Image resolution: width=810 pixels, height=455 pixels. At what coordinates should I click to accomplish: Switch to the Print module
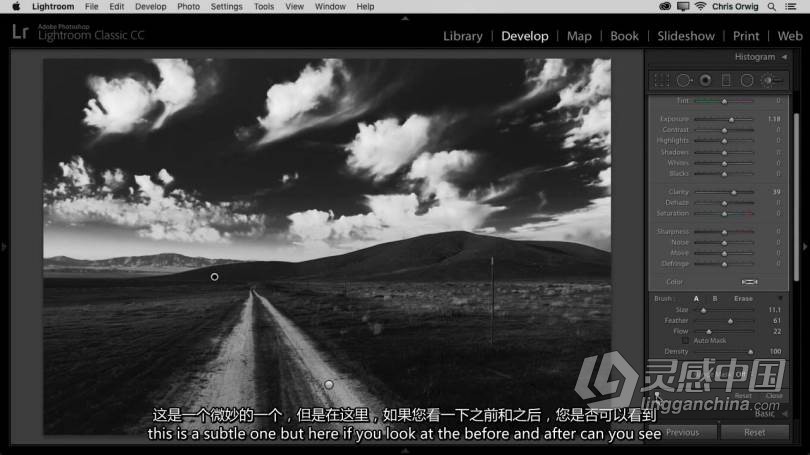pyautogui.click(x=746, y=36)
